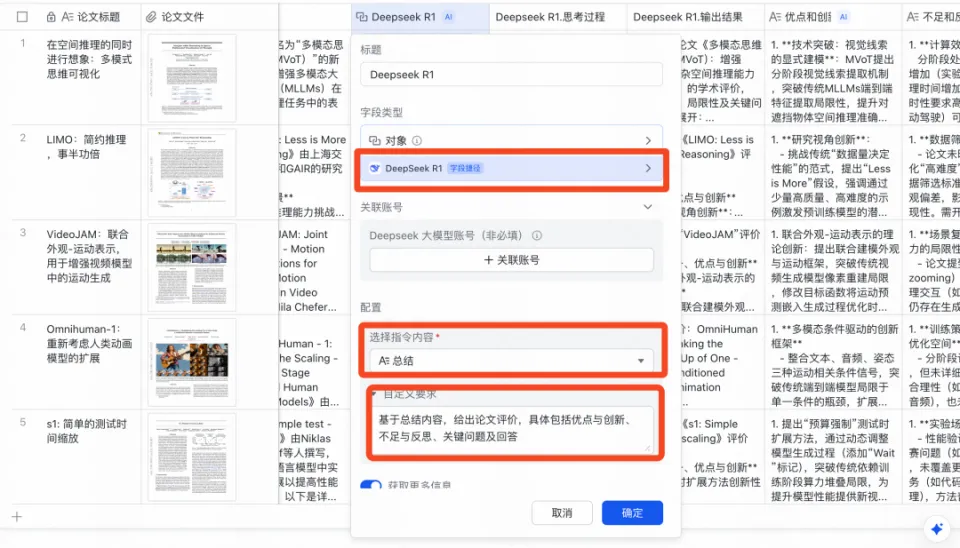Click the 取消 button
The width and height of the screenshot is (960, 548).
tap(561, 513)
